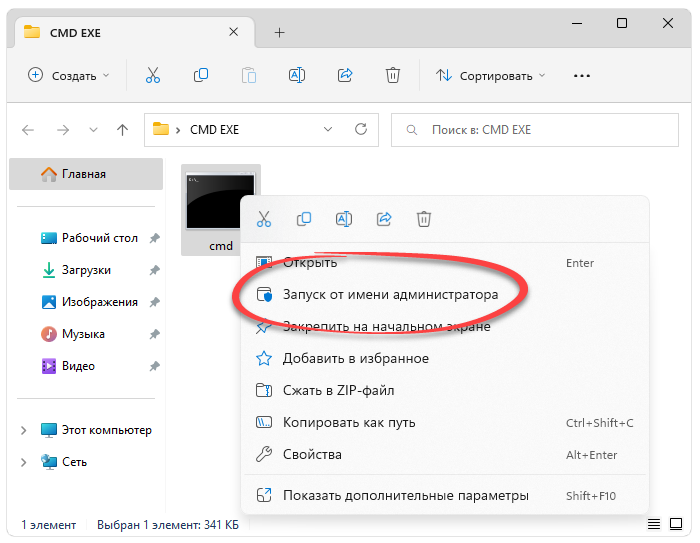This screenshot has width=700, height=543.
Task: Choose Показать дополнительные параметры
Action: point(445,496)
